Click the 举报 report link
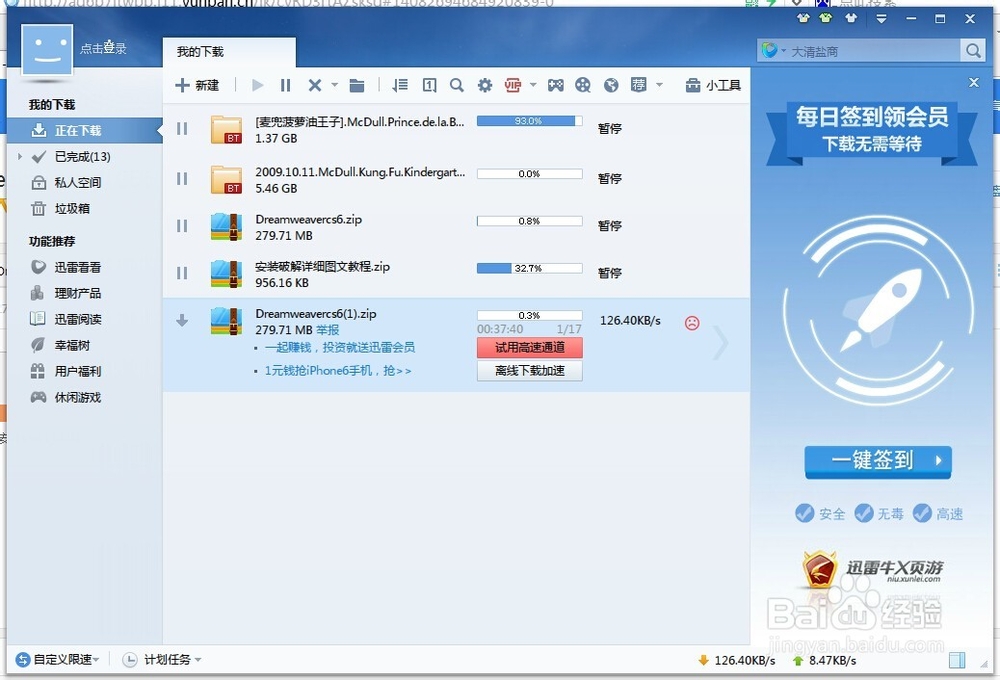Image resolution: width=1000 pixels, height=680 pixels. point(328,330)
